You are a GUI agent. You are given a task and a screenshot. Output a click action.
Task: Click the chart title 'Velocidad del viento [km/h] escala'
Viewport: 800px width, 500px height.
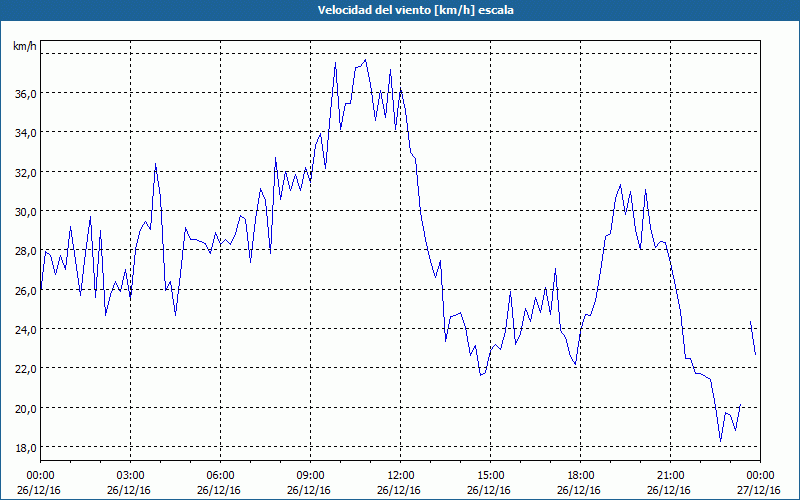(415, 10)
